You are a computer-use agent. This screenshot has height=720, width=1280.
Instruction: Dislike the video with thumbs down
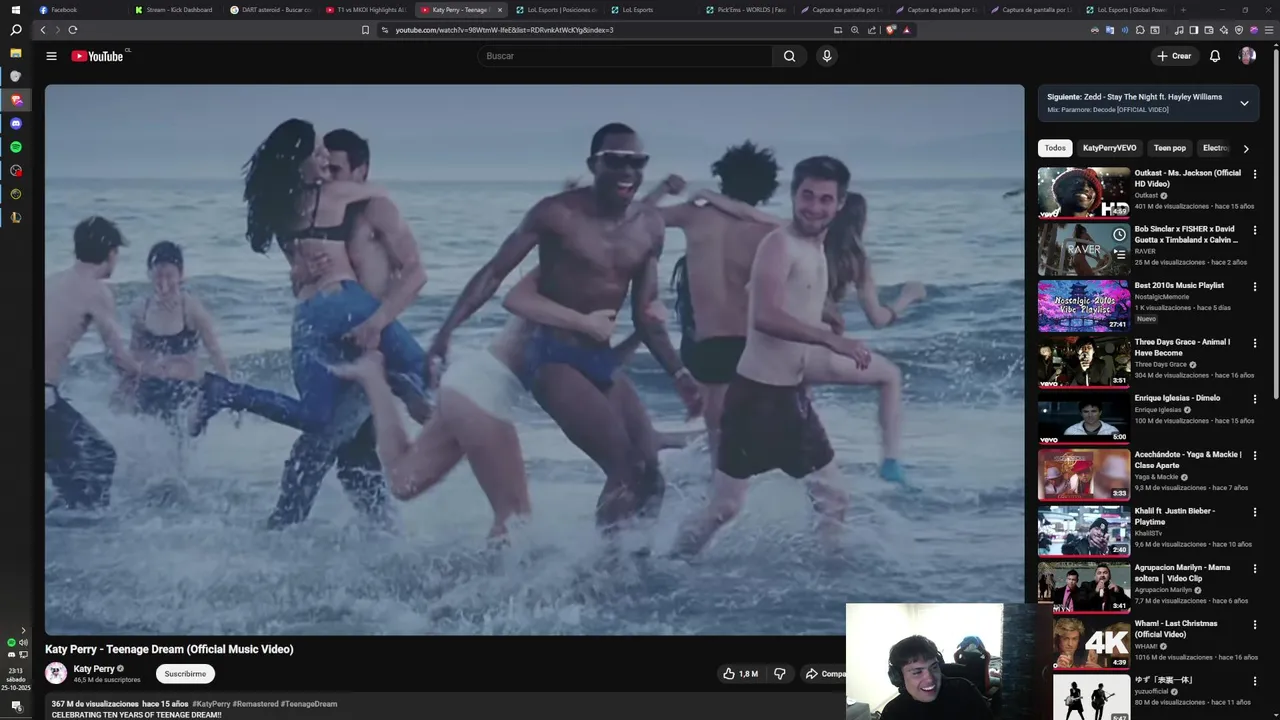tap(780, 674)
